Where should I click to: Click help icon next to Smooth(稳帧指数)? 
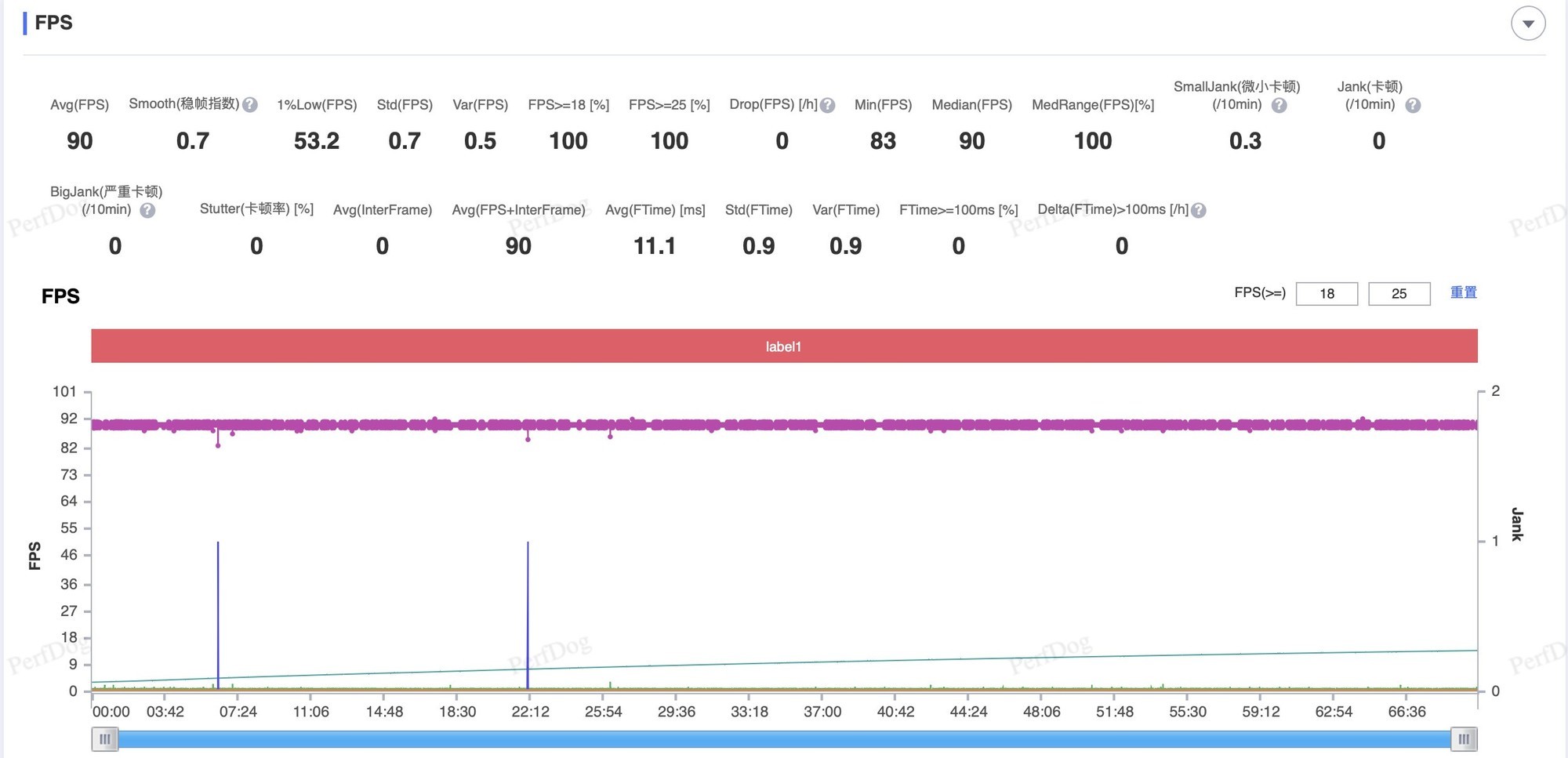250,105
